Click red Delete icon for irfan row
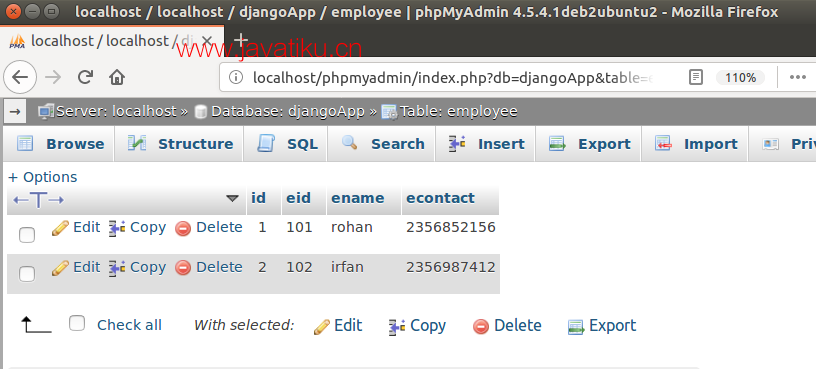The height and width of the screenshot is (369, 816). 183,268
